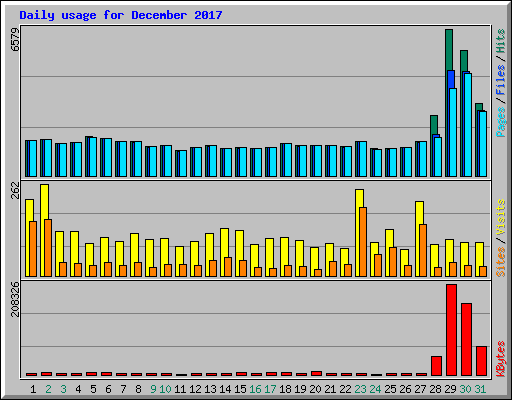Click the orange sites bar for day 1
The image size is (512, 400).
click(33, 249)
